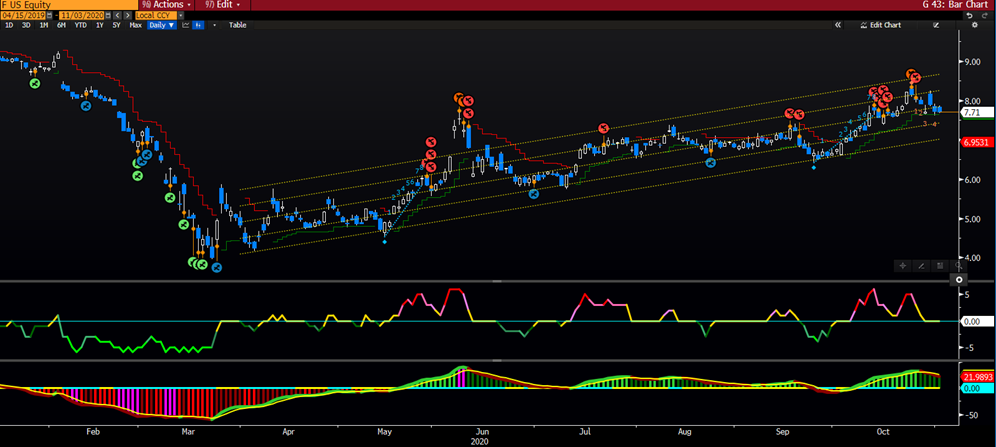Redo the chart change
Image resolution: width=996 pixels, height=447 pixels.
985,15
